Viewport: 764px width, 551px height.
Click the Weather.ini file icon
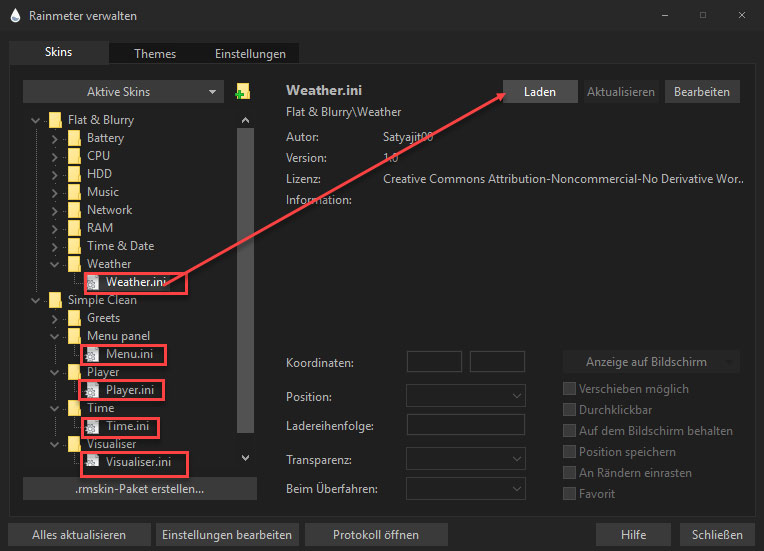(x=93, y=283)
